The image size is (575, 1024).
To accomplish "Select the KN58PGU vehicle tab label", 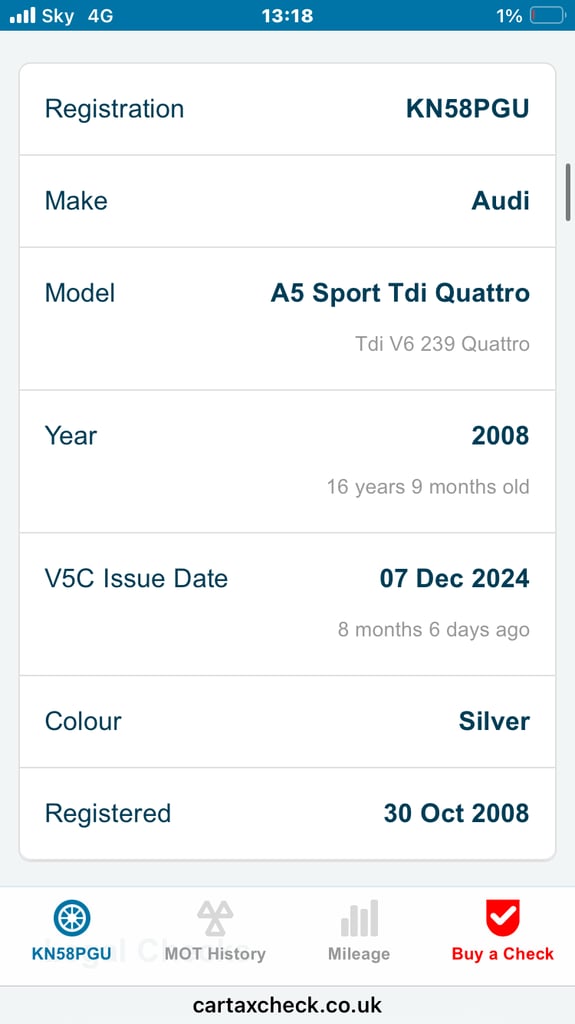I will click(72, 953).
